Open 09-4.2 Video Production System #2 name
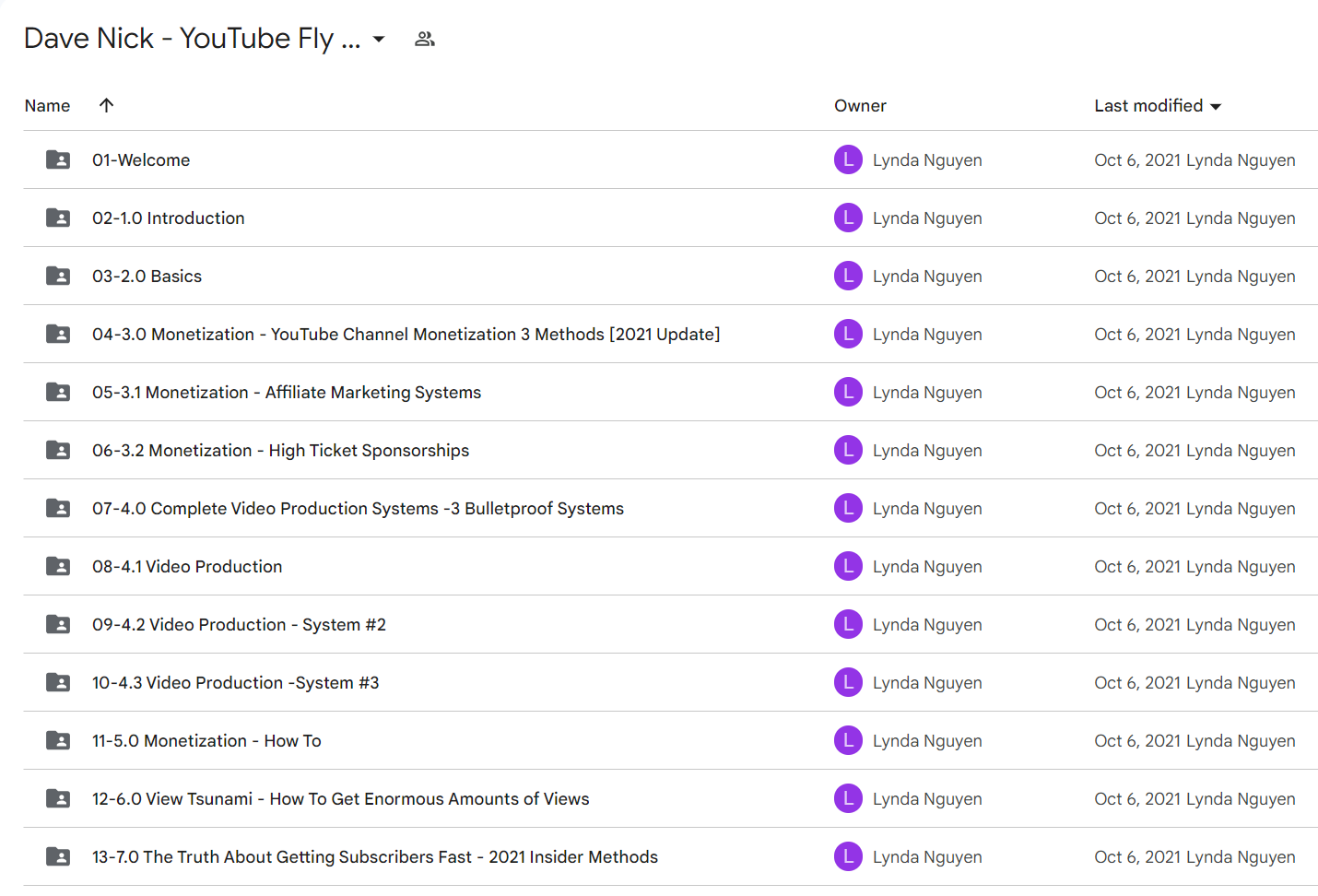 [240, 625]
